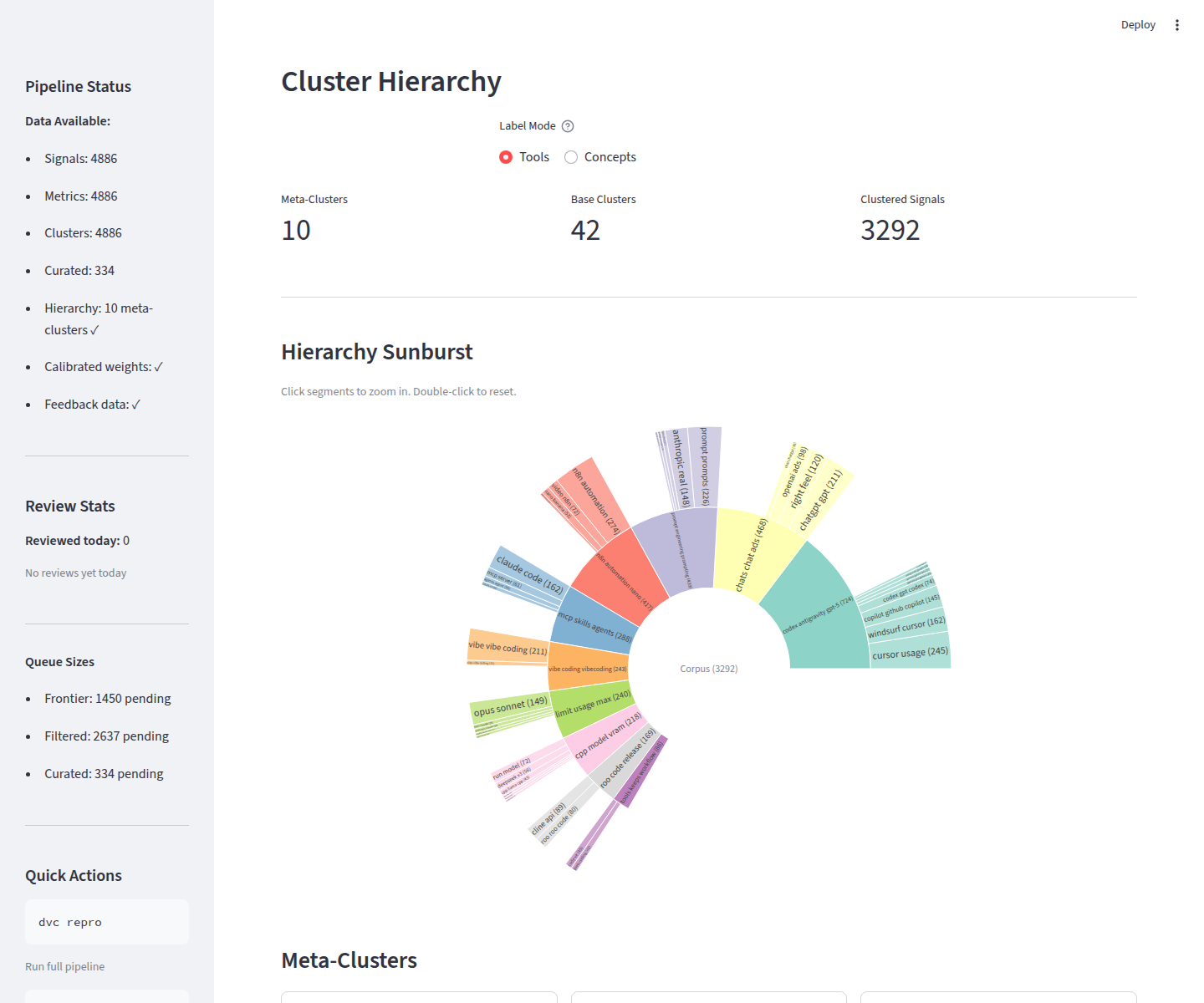Image resolution: width=1204 pixels, height=1003 pixels.
Task: Click the dvc repro command block
Action: click(107, 922)
